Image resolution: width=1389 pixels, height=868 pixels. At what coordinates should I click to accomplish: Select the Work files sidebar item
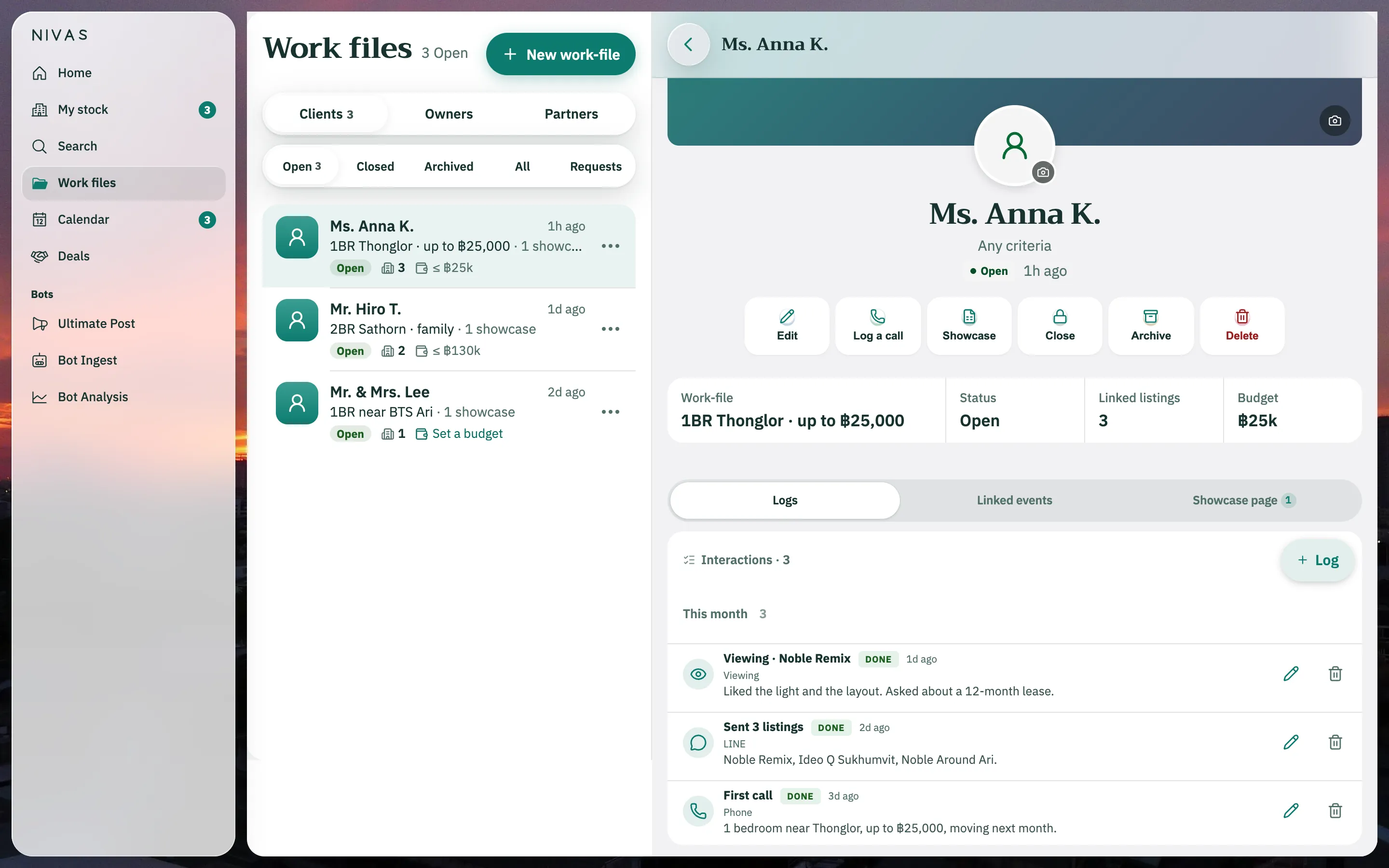123,183
